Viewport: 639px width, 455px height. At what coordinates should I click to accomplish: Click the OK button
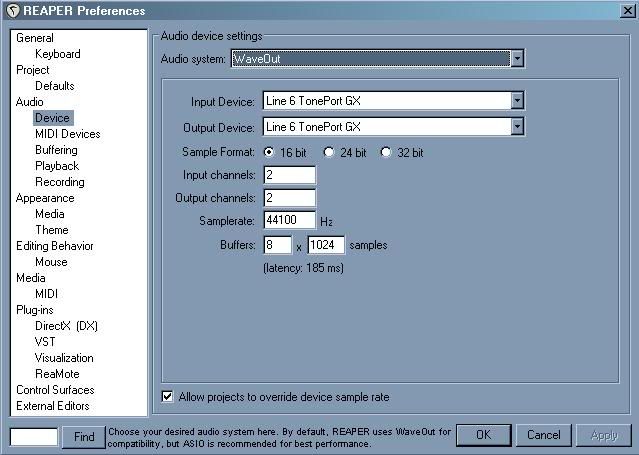tap(483, 435)
